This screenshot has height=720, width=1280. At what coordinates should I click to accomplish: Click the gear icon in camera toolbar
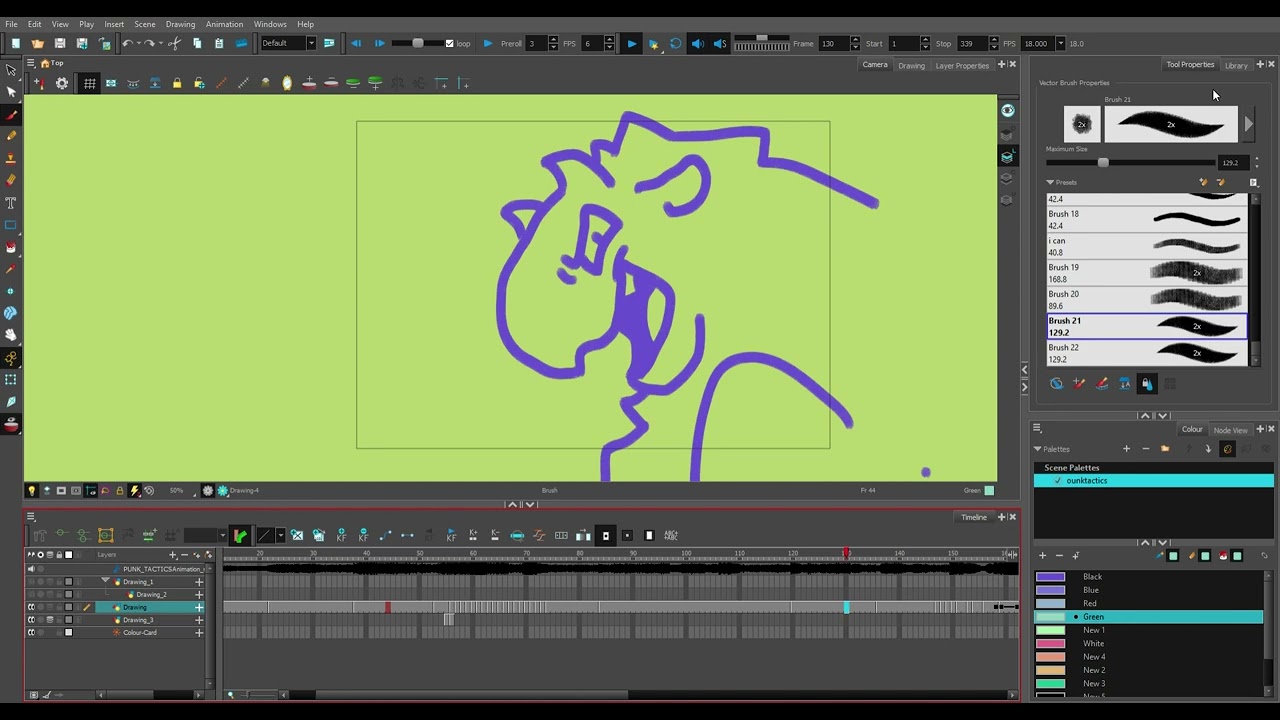62,83
